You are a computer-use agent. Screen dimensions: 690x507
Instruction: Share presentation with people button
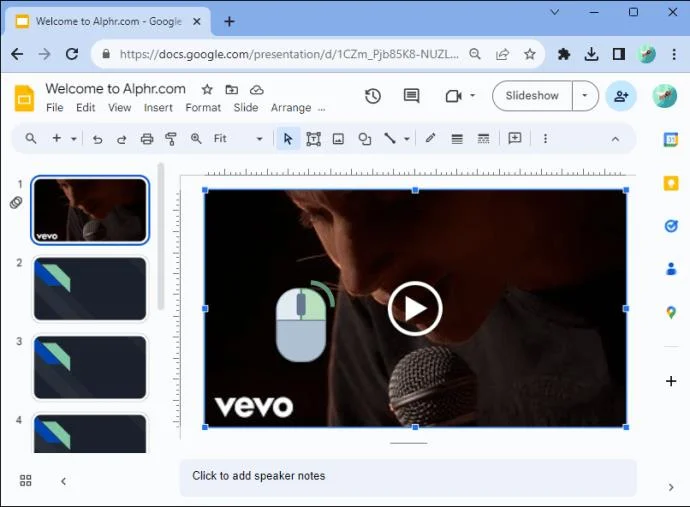(621, 96)
